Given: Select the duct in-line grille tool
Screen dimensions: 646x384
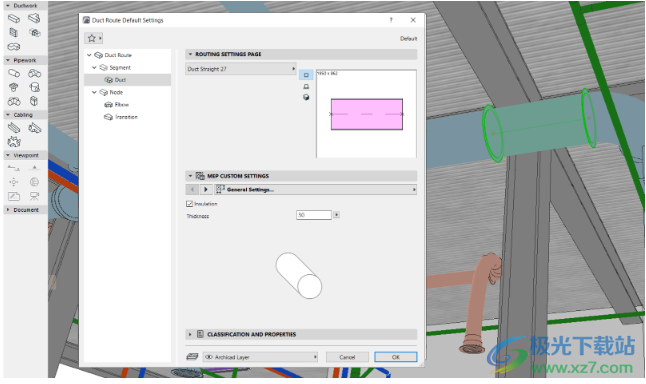Looking at the screenshot, I should pos(14,32).
